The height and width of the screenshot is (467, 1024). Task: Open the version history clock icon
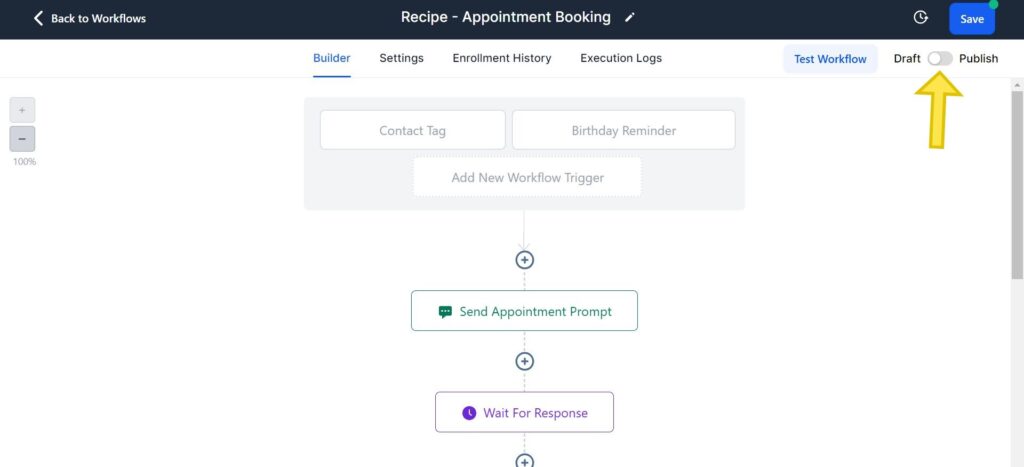point(920,18)
